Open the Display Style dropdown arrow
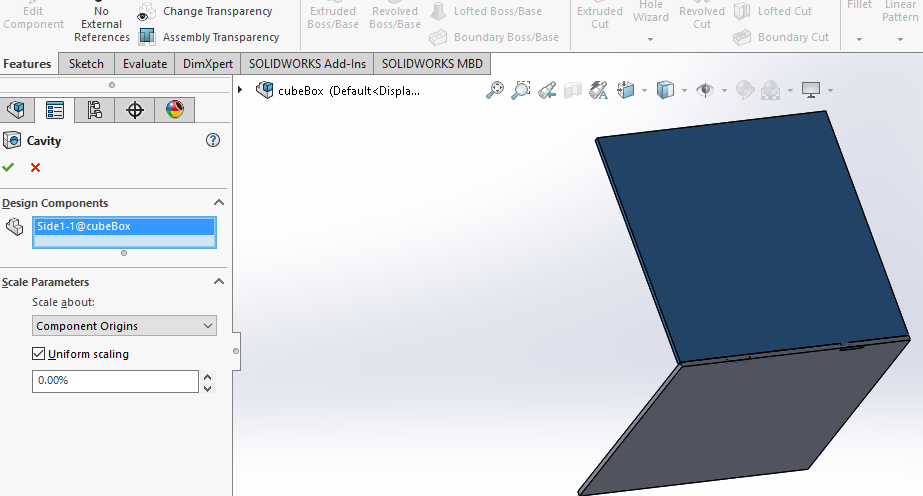The width and height of the screenshot is (923, 496). [684, 91]
